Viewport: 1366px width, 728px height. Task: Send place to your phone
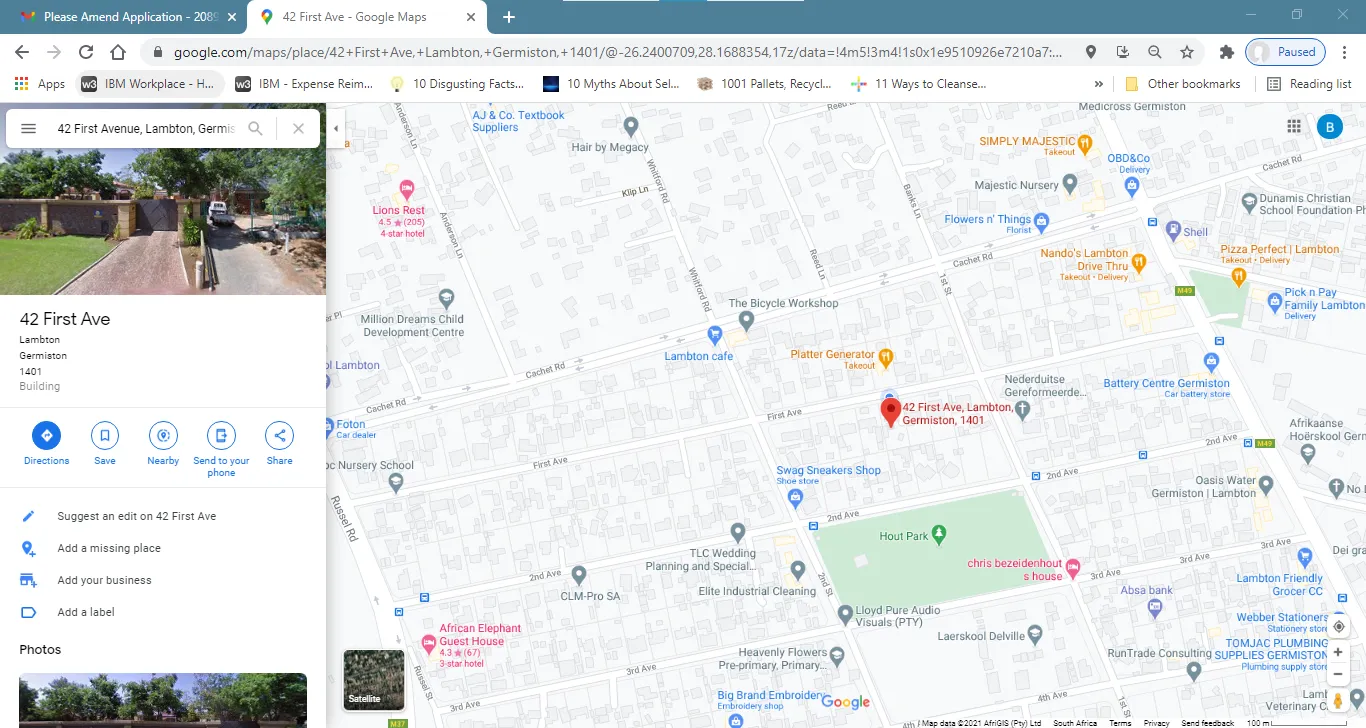pos(221,436)
